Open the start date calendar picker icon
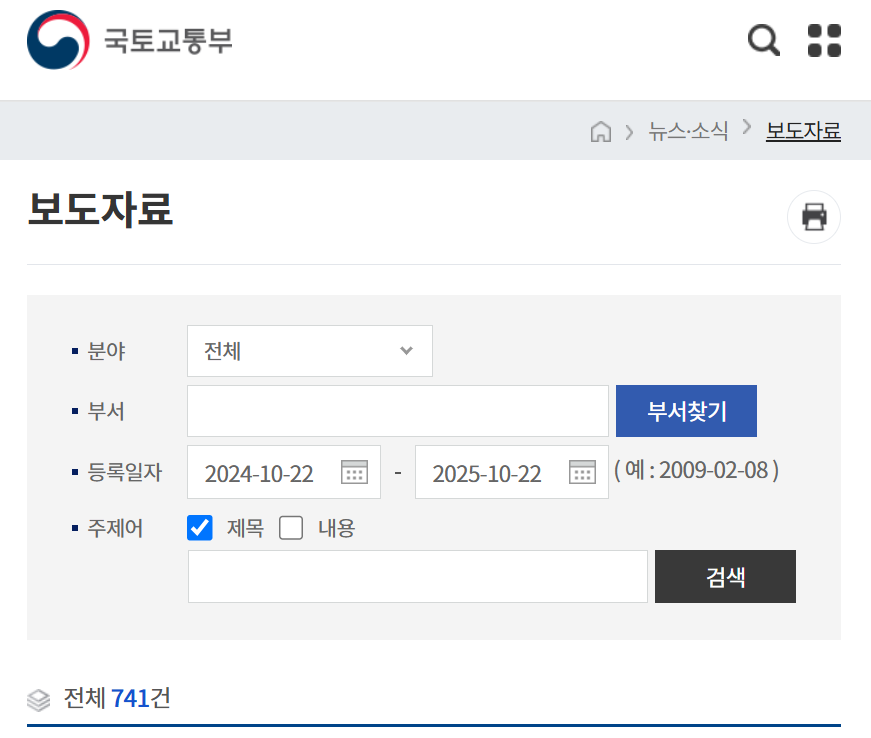This screenshot has height=738, width=871. [x=355, y=472]
